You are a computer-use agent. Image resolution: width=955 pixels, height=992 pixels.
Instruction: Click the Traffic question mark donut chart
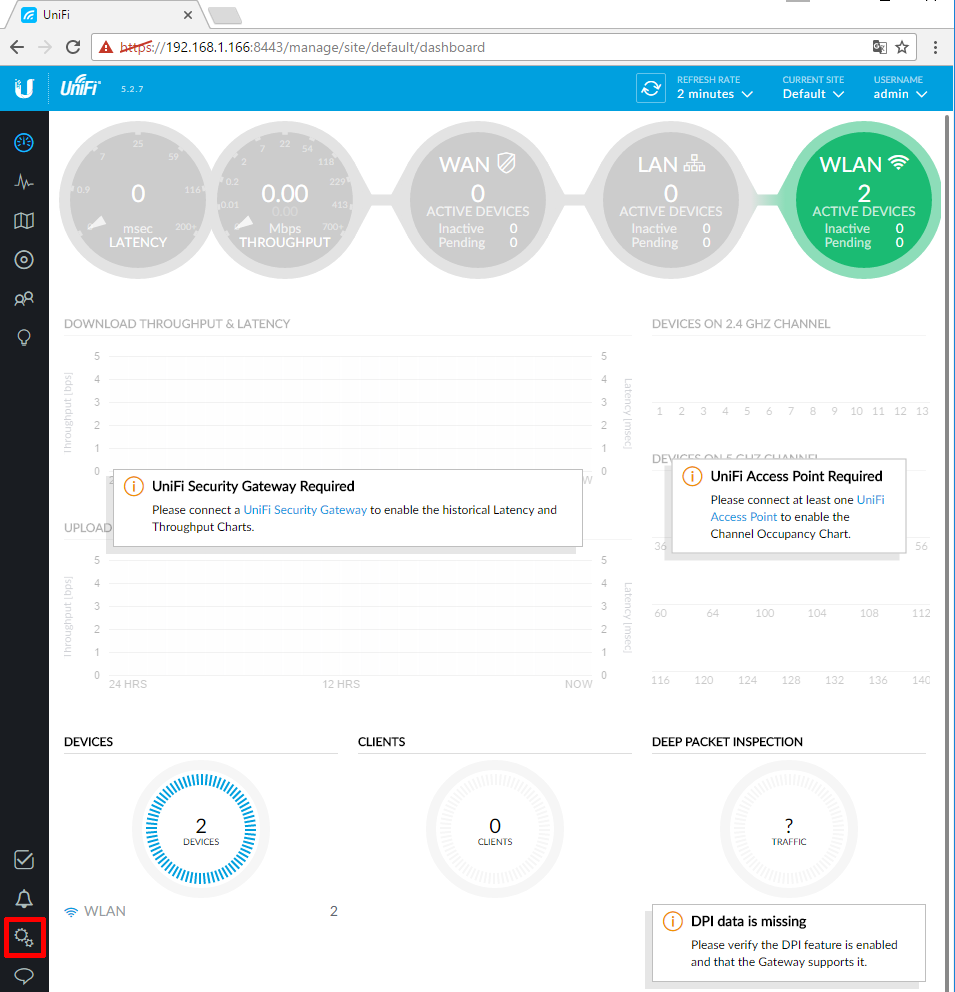[789, 829]
